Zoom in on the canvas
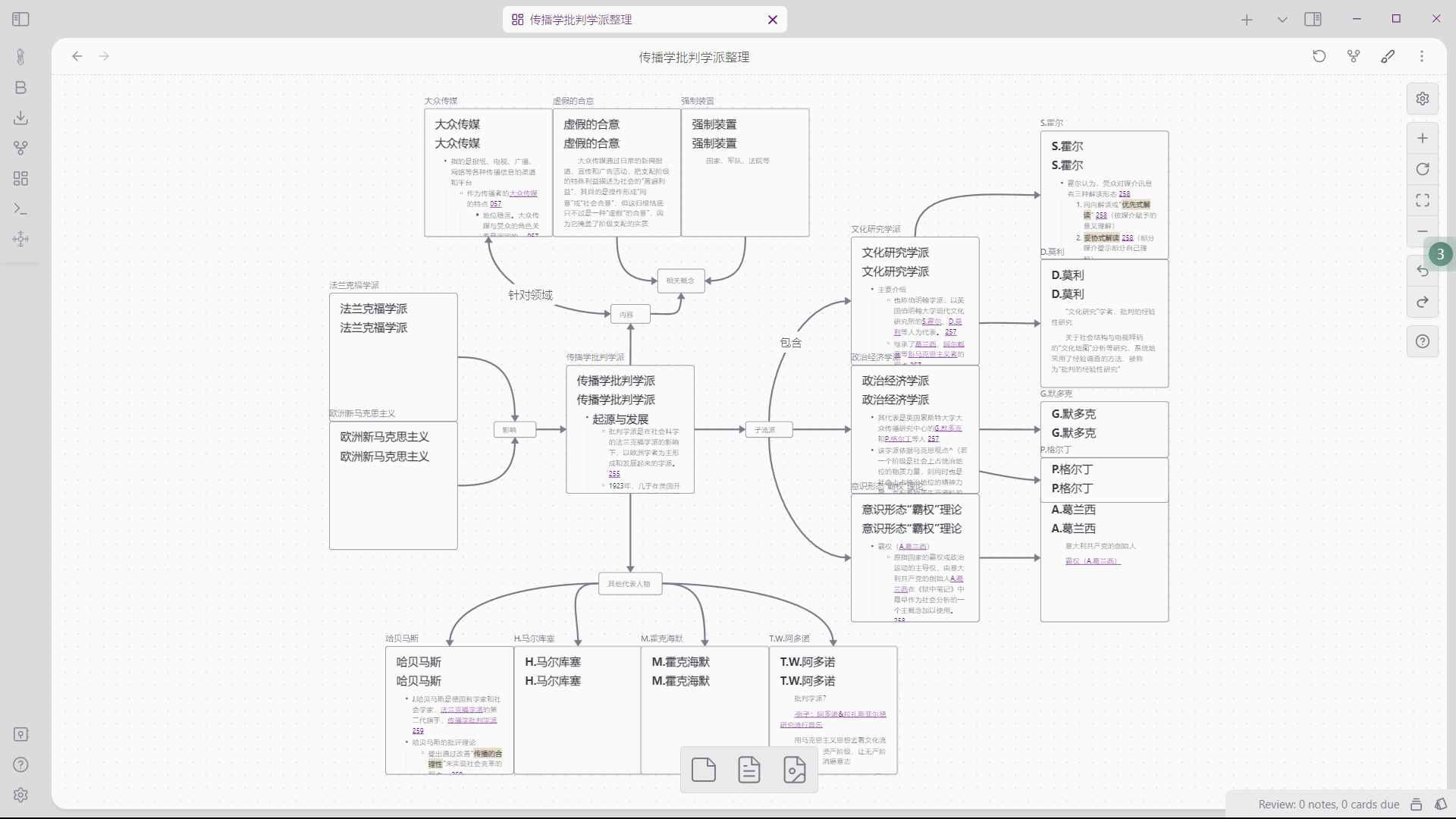The height and width of the screenshot is (819, 1456). (x=1423, y=138)
